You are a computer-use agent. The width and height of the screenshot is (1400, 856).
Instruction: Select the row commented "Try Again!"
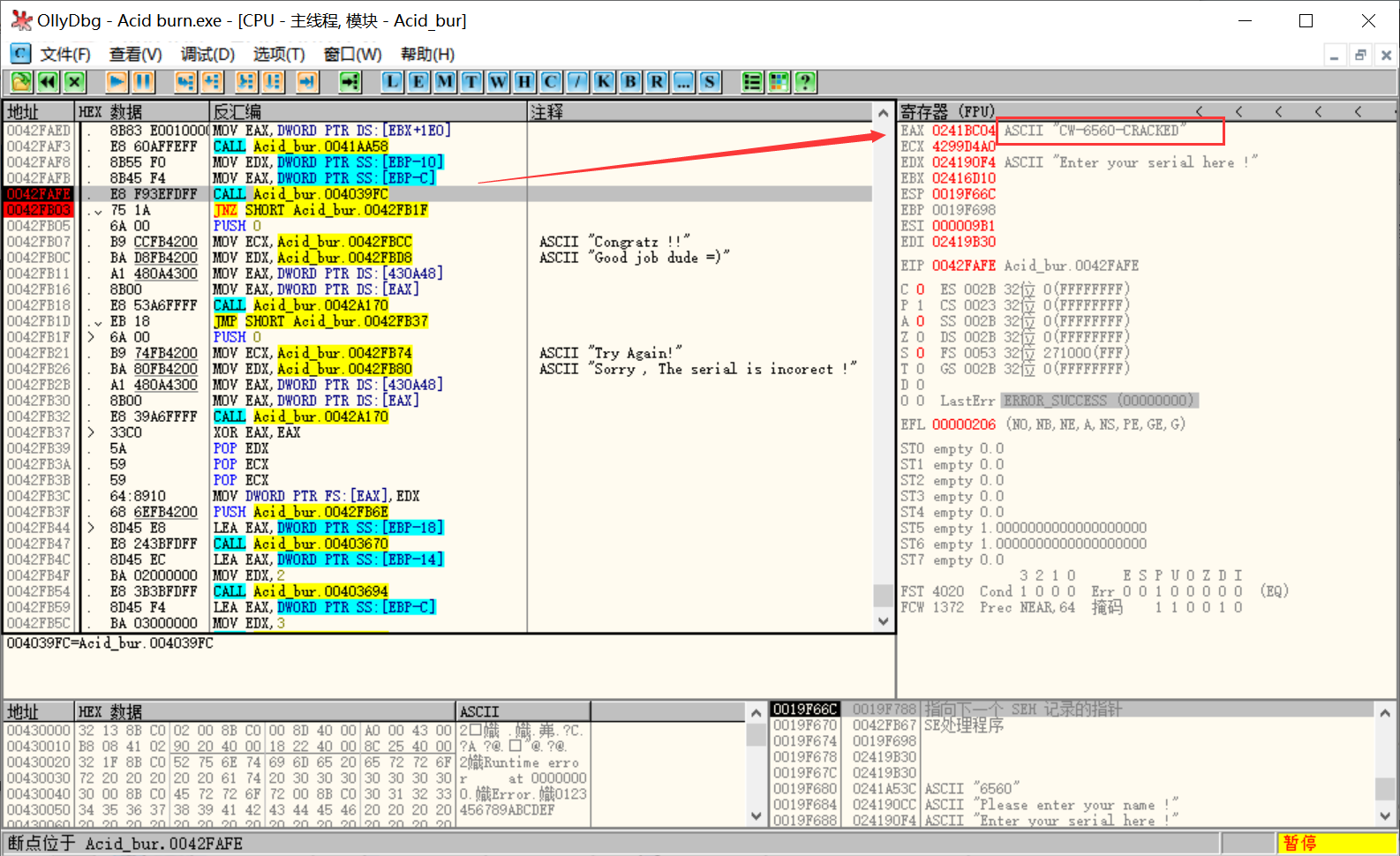(438, 353)
